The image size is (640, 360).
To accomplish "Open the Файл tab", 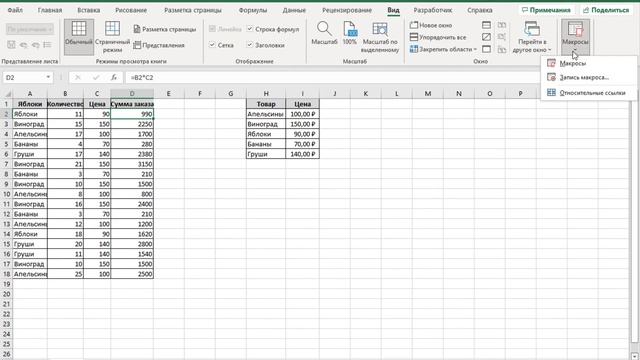I will point(15,10).
